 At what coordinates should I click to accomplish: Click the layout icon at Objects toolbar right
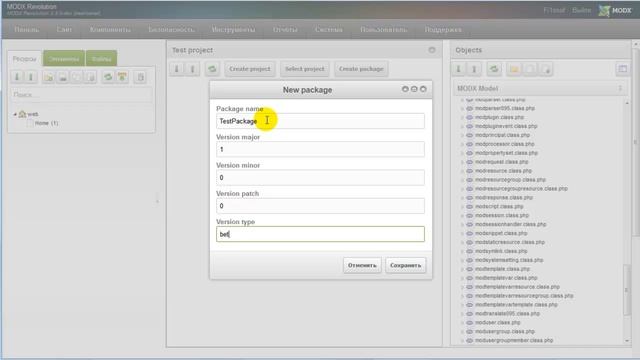tap(622, 69)
